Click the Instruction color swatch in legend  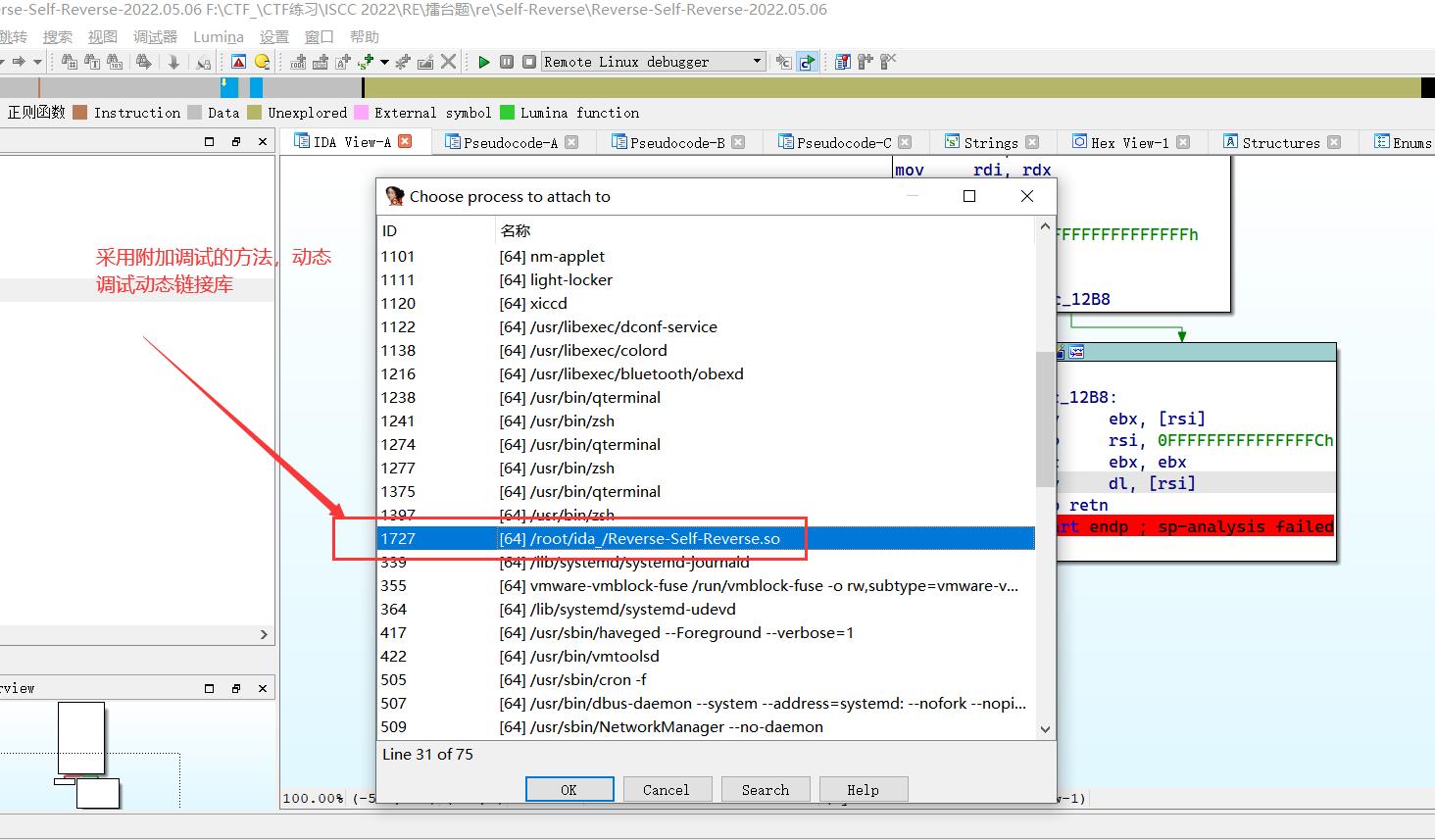coord(80,113)
